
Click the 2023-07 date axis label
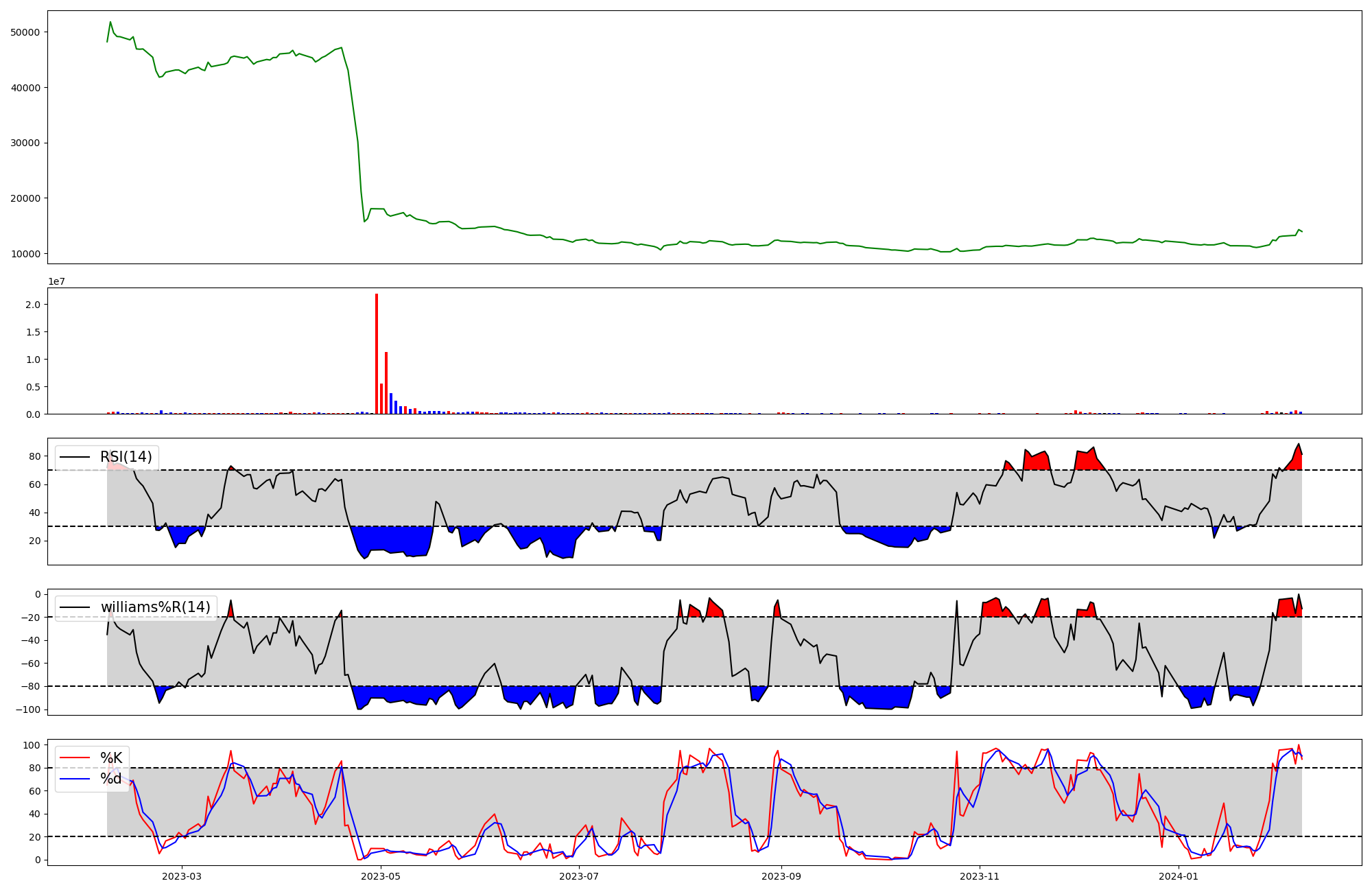click(x=580, y=876)
